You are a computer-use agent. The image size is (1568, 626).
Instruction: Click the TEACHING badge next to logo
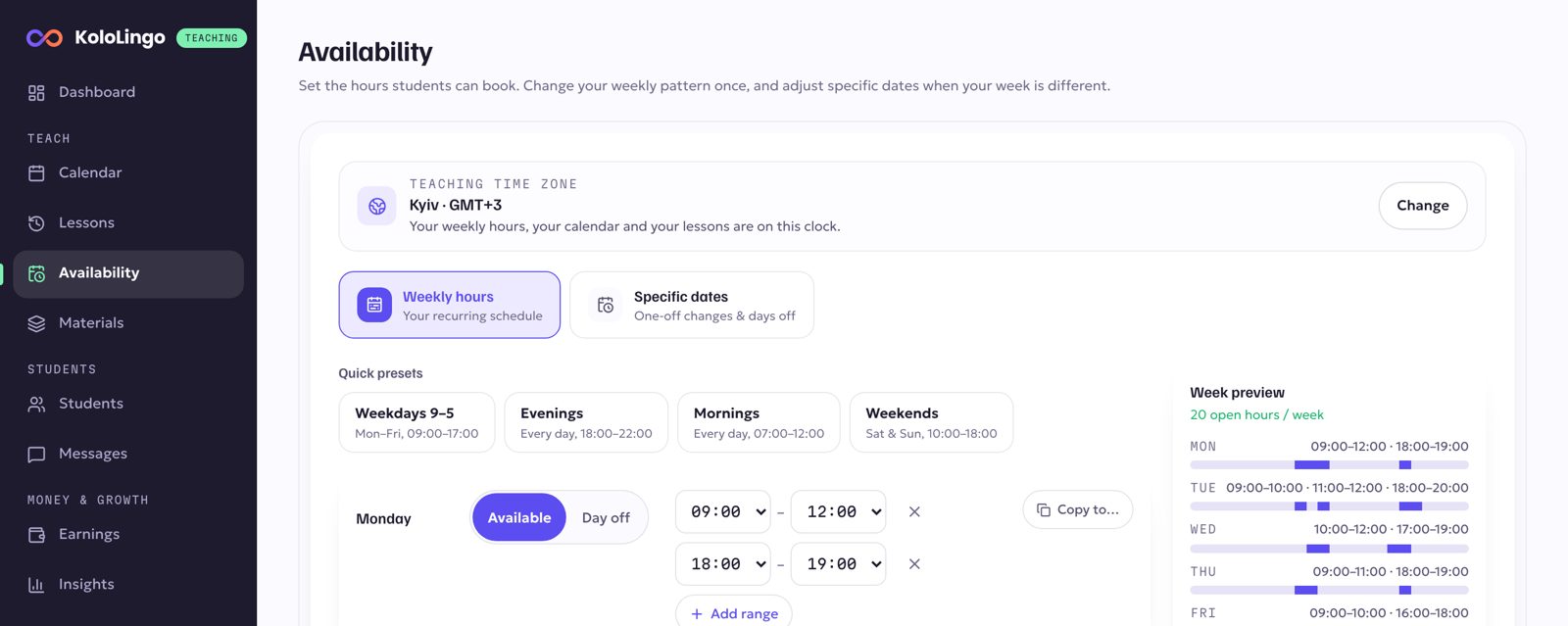(212, 38)
